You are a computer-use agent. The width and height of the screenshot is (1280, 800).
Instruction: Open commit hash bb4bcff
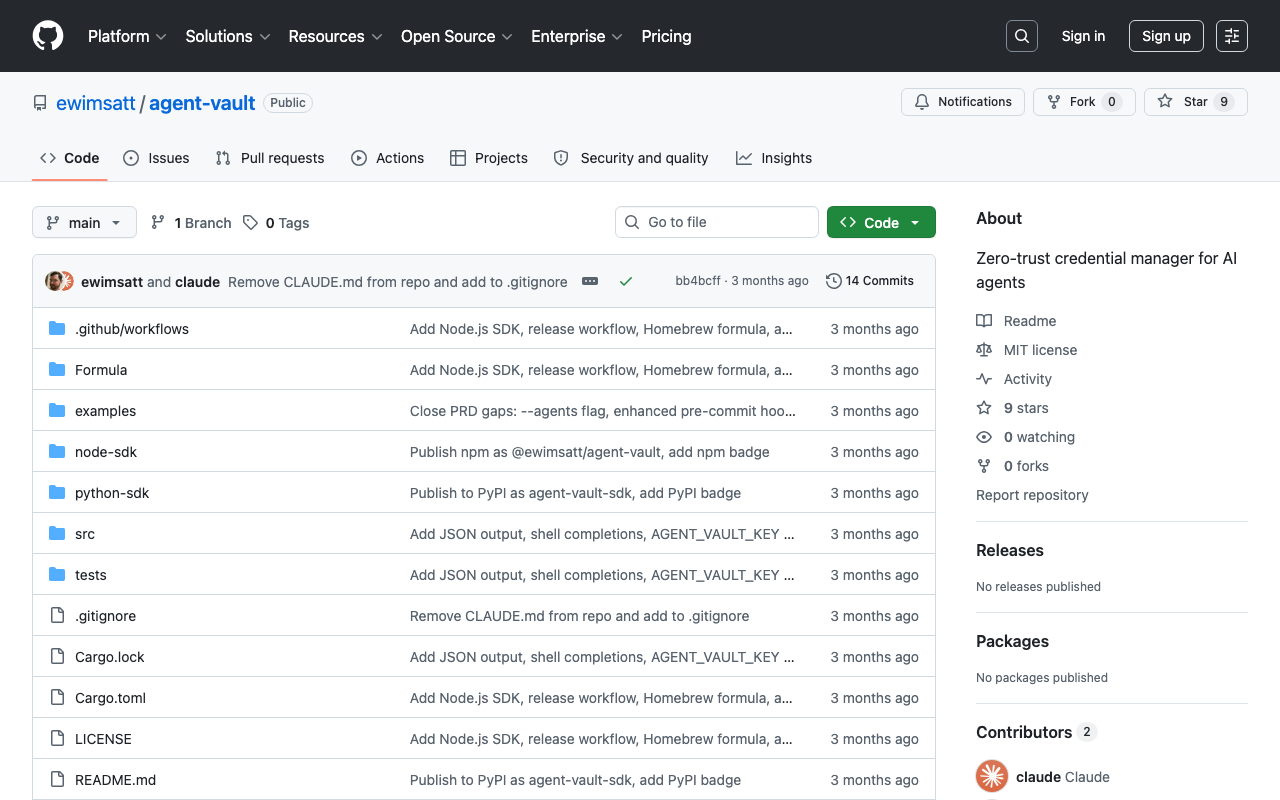click(698, 281)
